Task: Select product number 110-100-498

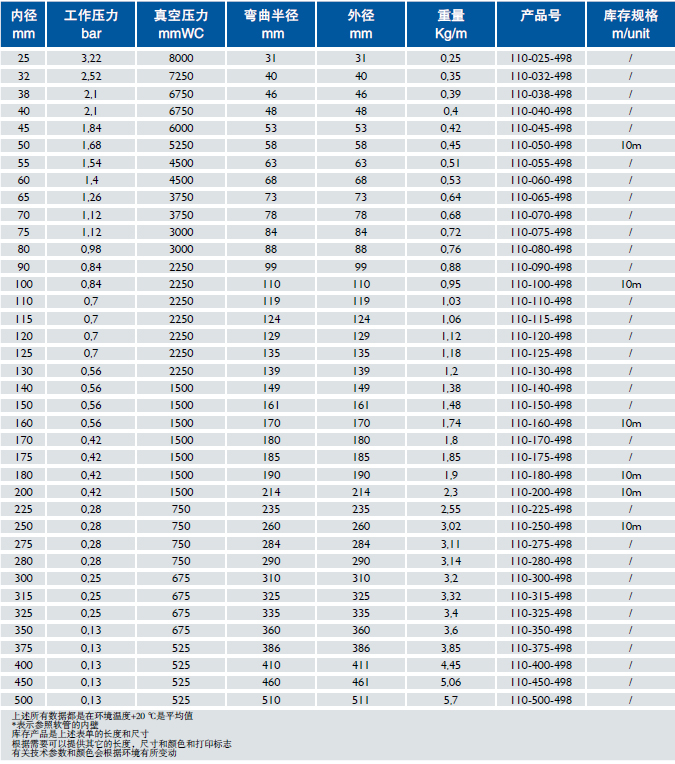Action: tap(541, 284)
